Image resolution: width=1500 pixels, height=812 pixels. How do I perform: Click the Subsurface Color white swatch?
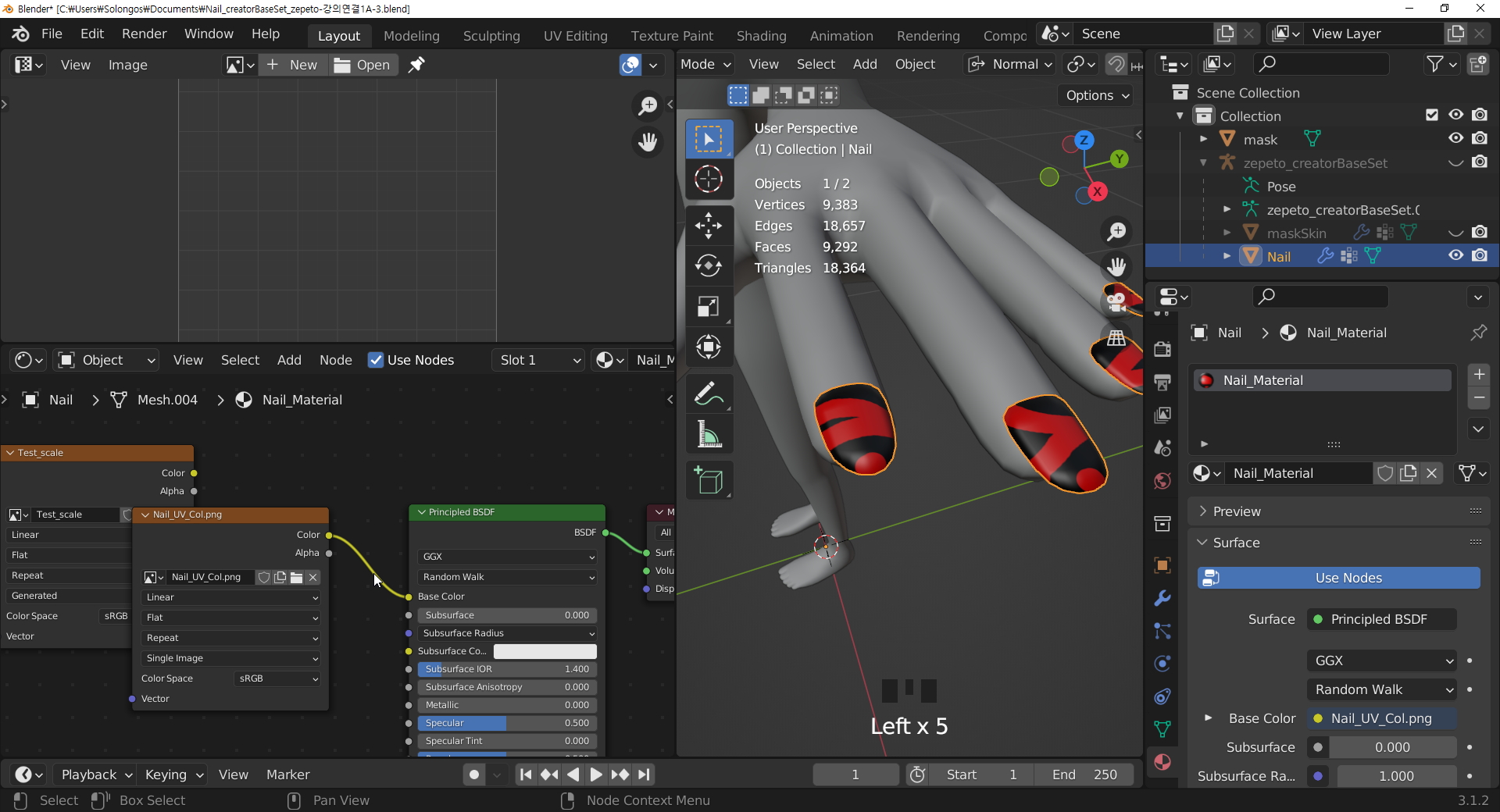(x=545, y=651)
